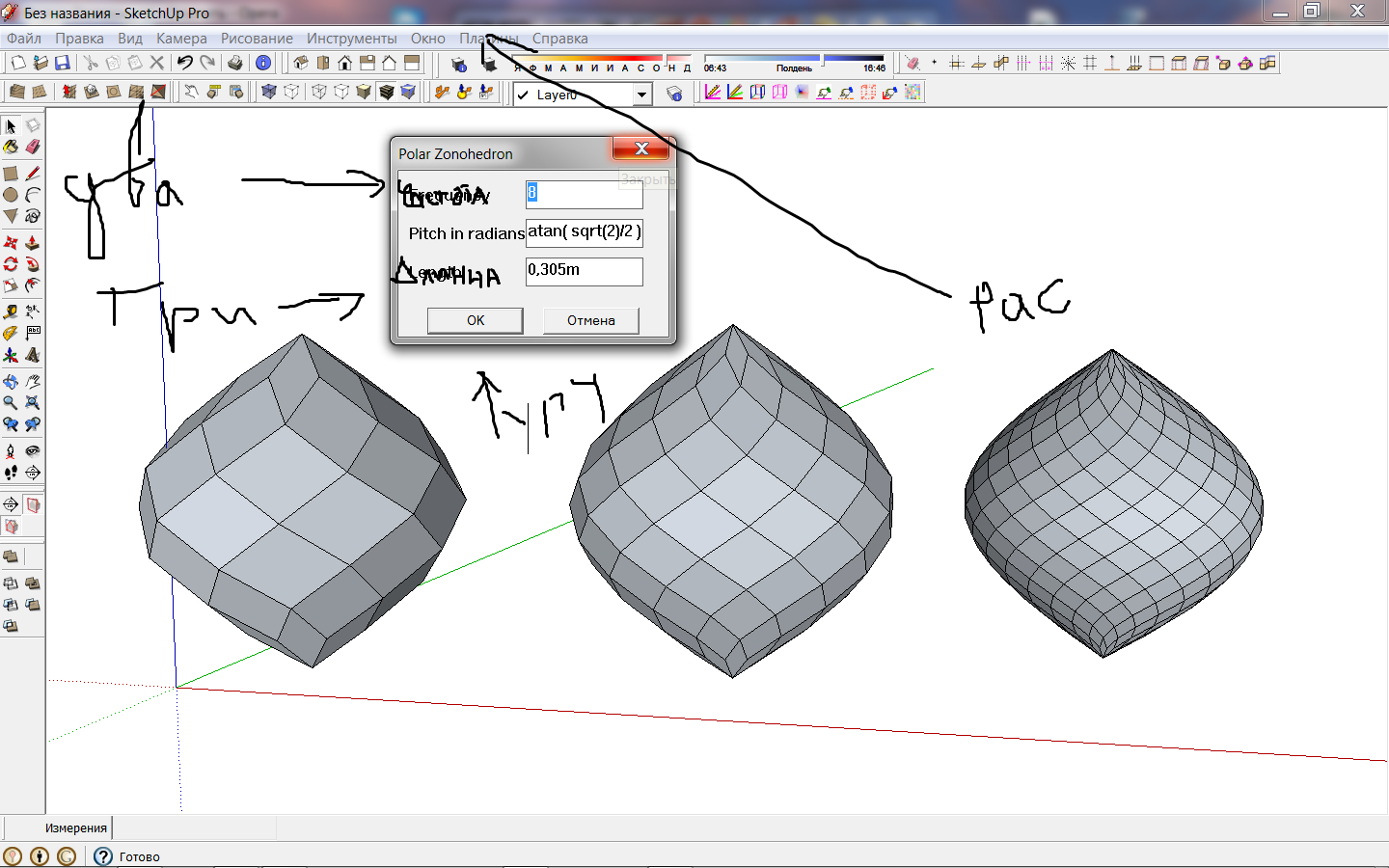Choose the Circle drawing tool

click(11, 195)
